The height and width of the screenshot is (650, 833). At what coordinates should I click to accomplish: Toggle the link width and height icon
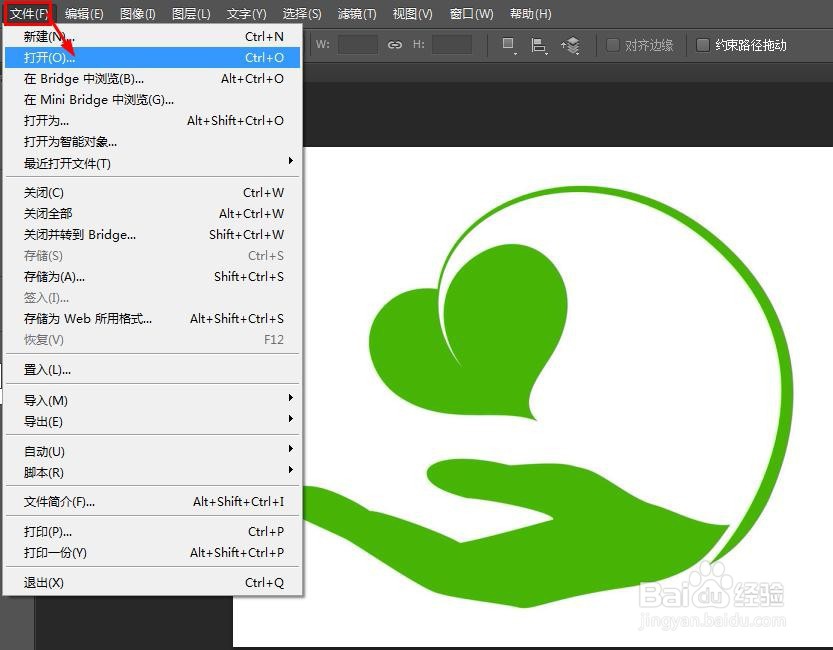(x=395, y=45)
